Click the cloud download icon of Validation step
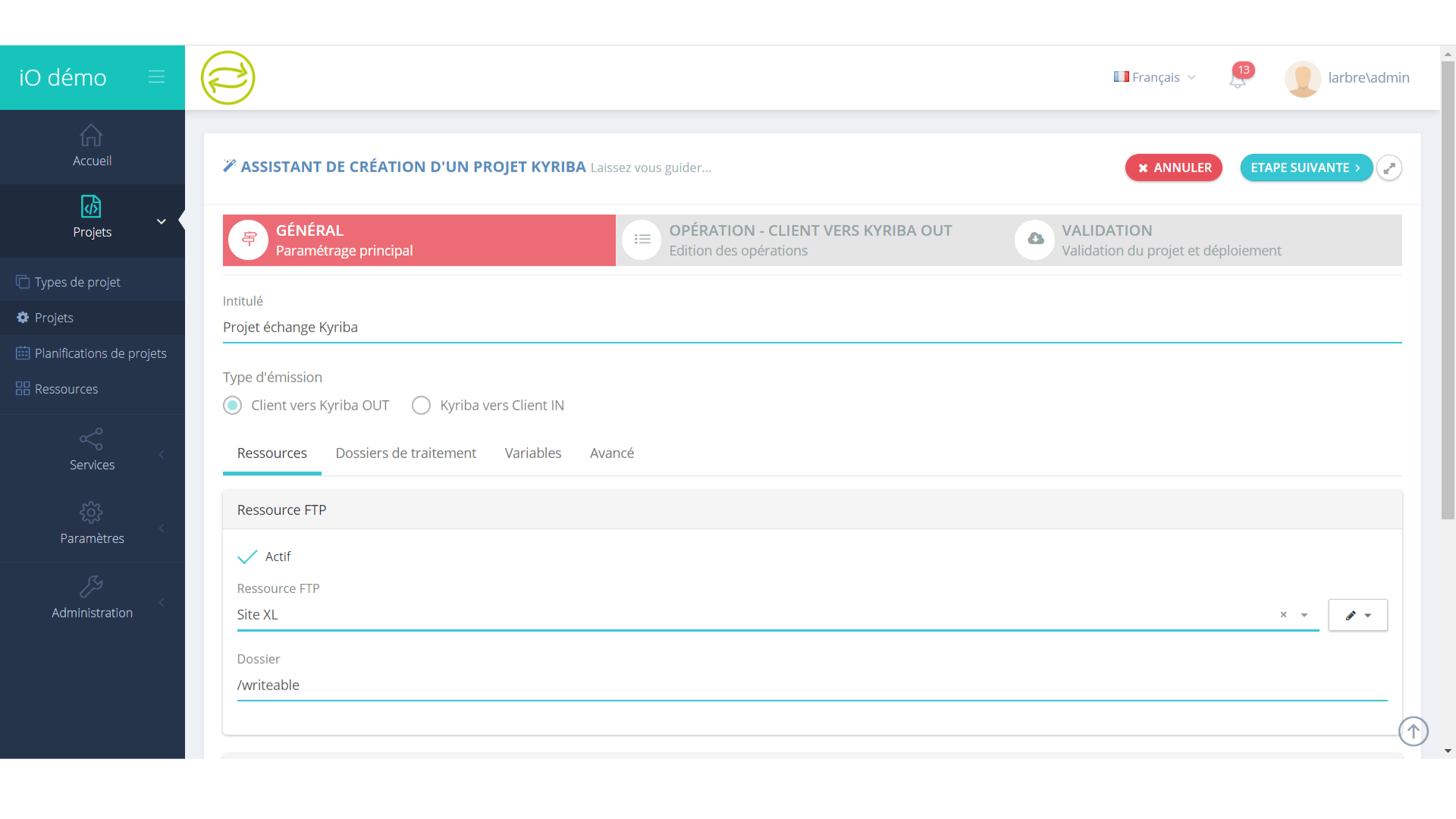The width and height of the screenshot is (1456, 819). point(1035,240)
